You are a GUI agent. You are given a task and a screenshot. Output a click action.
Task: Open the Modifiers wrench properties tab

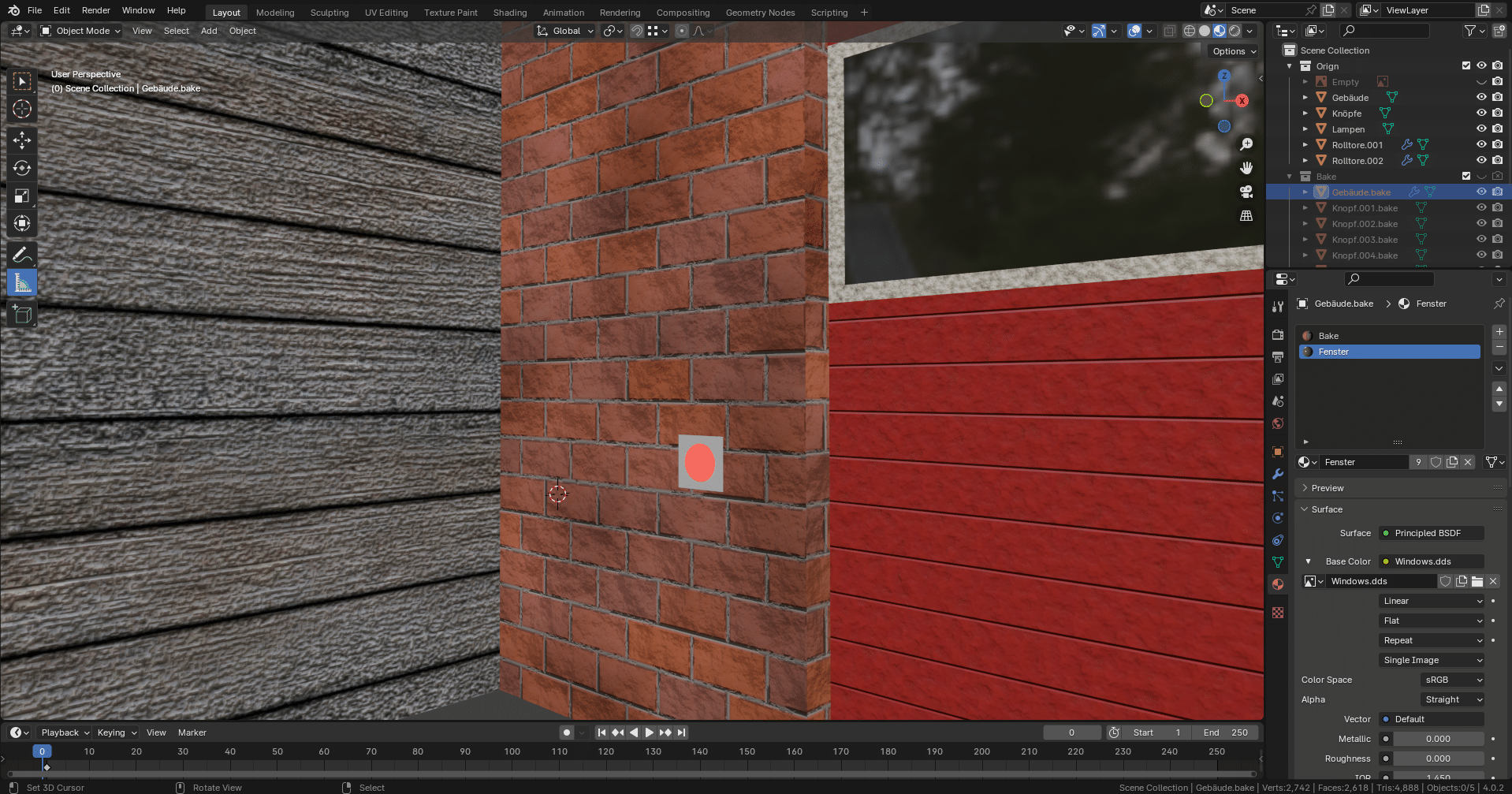(1278, 474)
